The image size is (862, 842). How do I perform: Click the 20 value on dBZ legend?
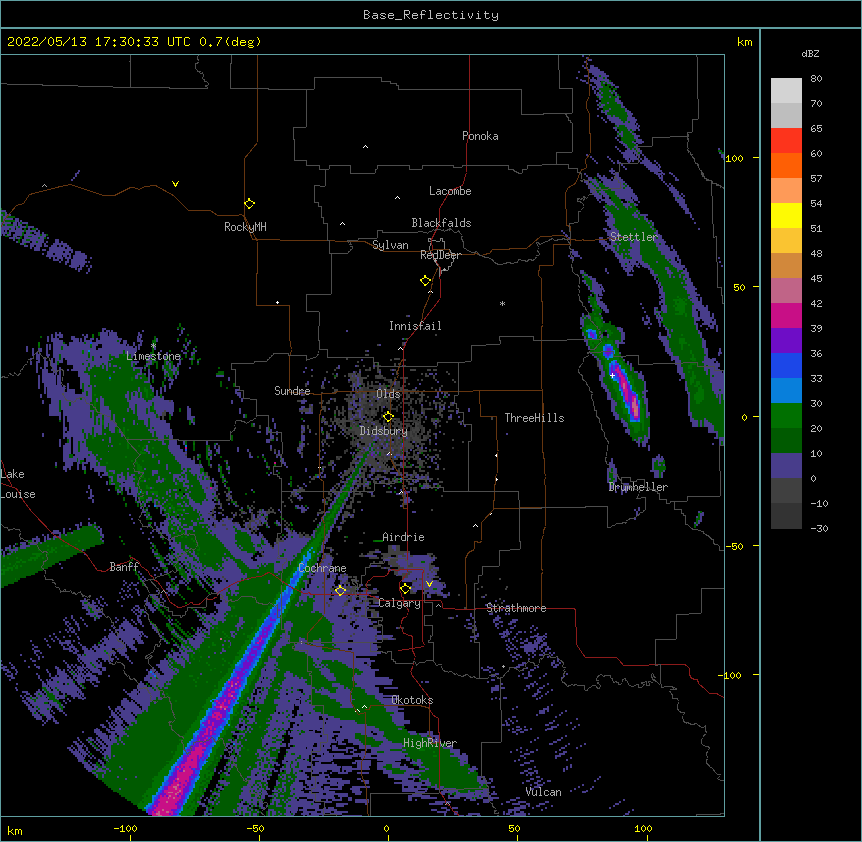tap(816, 429)
